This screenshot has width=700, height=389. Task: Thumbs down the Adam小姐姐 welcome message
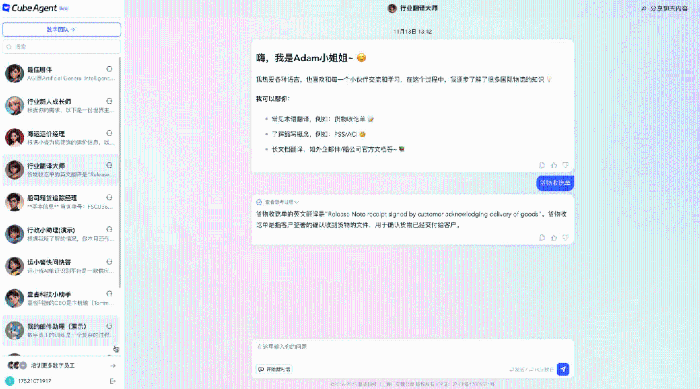(x=566, y=165)
